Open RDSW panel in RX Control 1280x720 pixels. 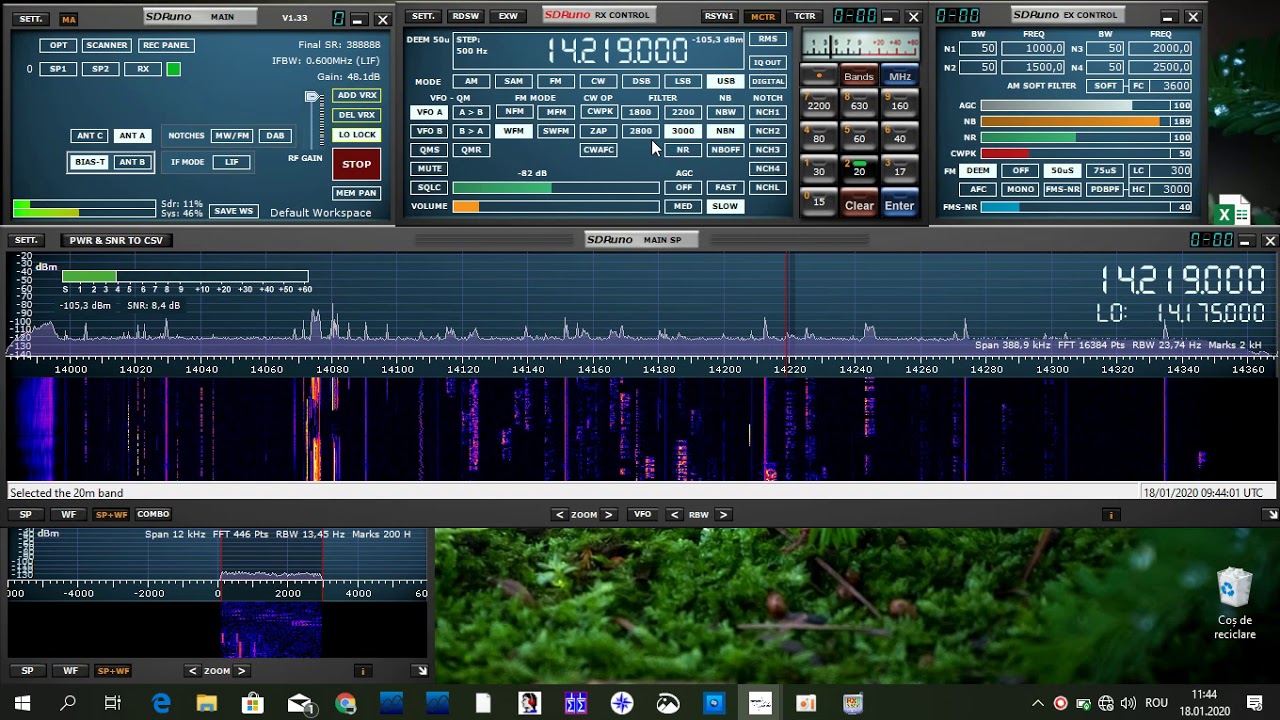pos(465,16)
